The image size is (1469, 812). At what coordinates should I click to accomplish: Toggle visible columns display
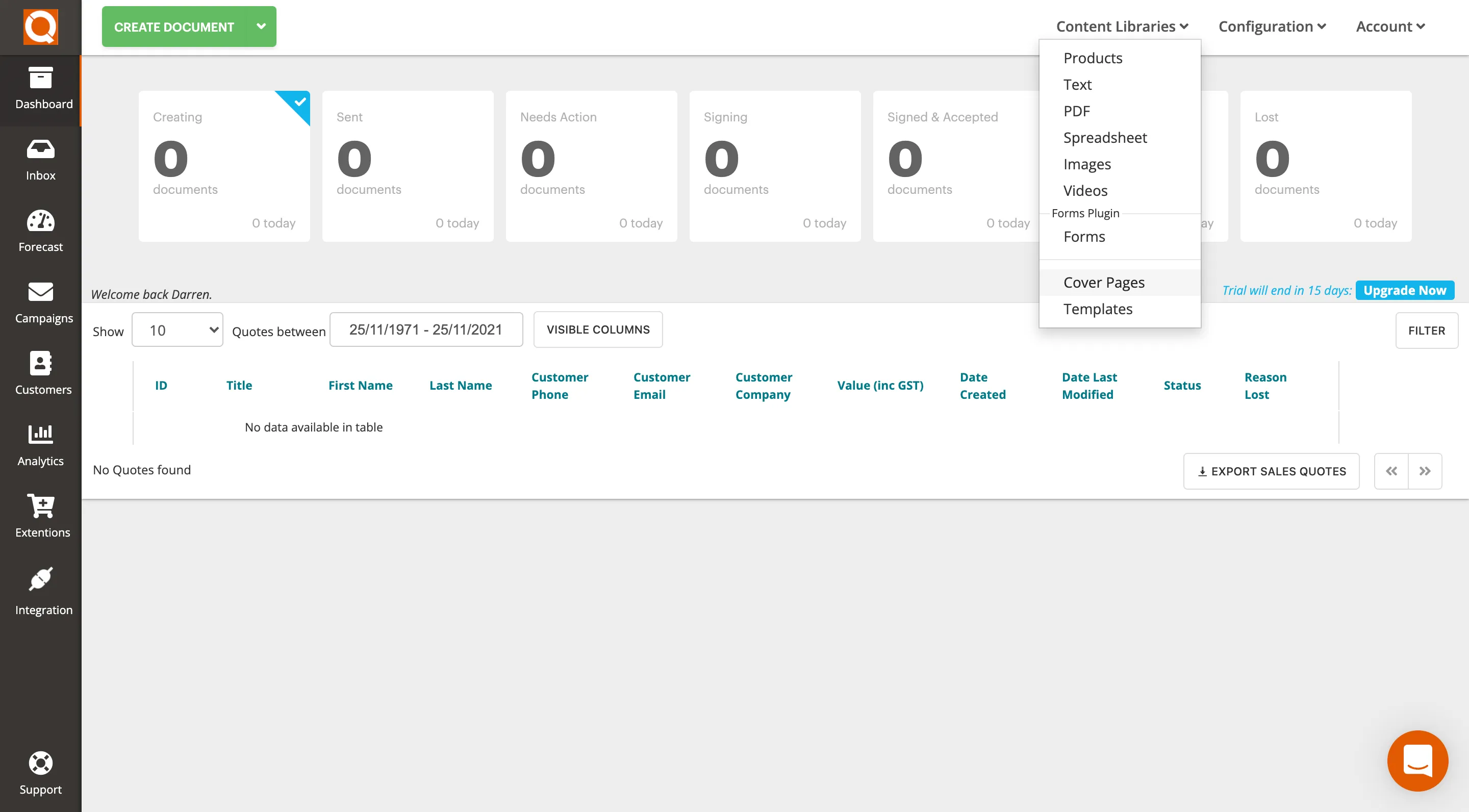click(x=598, y=329)
